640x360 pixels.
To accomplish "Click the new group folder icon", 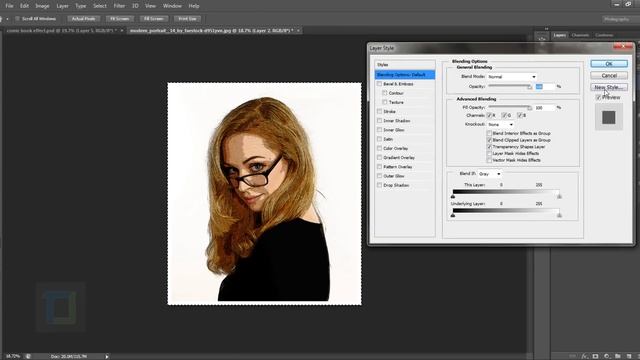I will coord(618,356).
